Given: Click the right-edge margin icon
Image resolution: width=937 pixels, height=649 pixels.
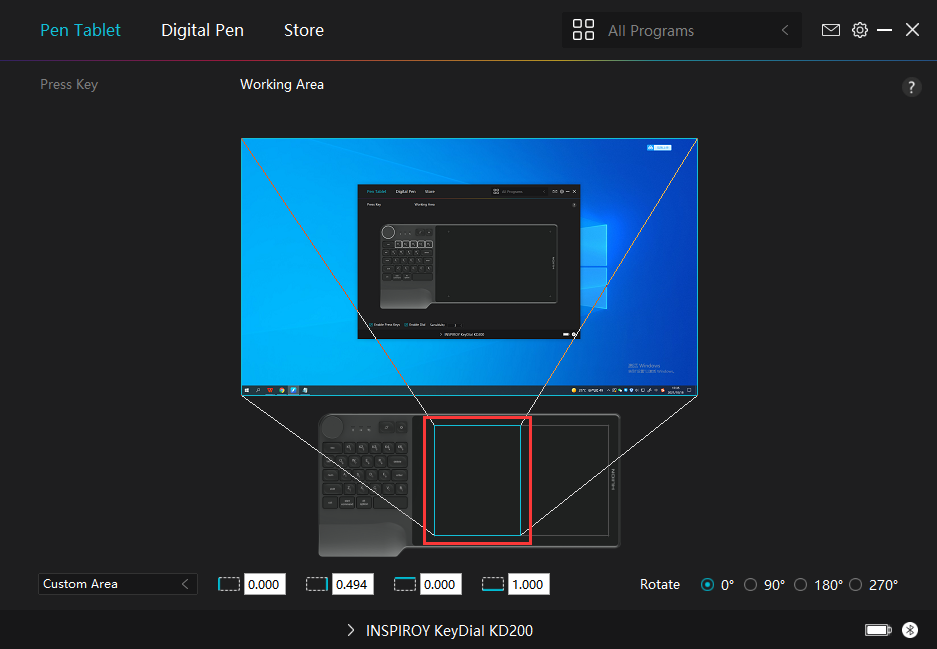Looking at the screenshot, I should (x=317, y=584).
